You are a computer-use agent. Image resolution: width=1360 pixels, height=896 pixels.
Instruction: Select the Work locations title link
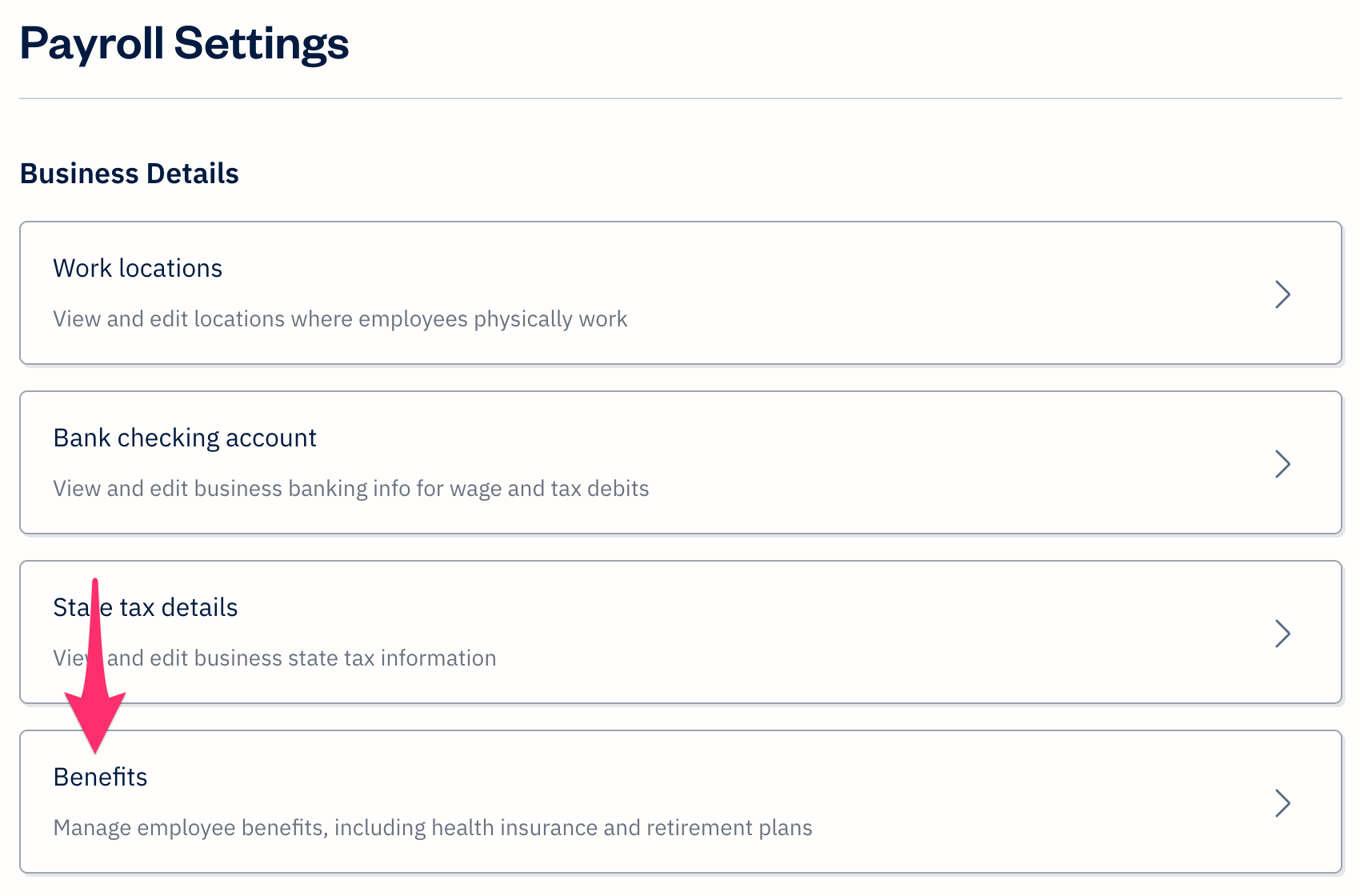coord(137,269)
